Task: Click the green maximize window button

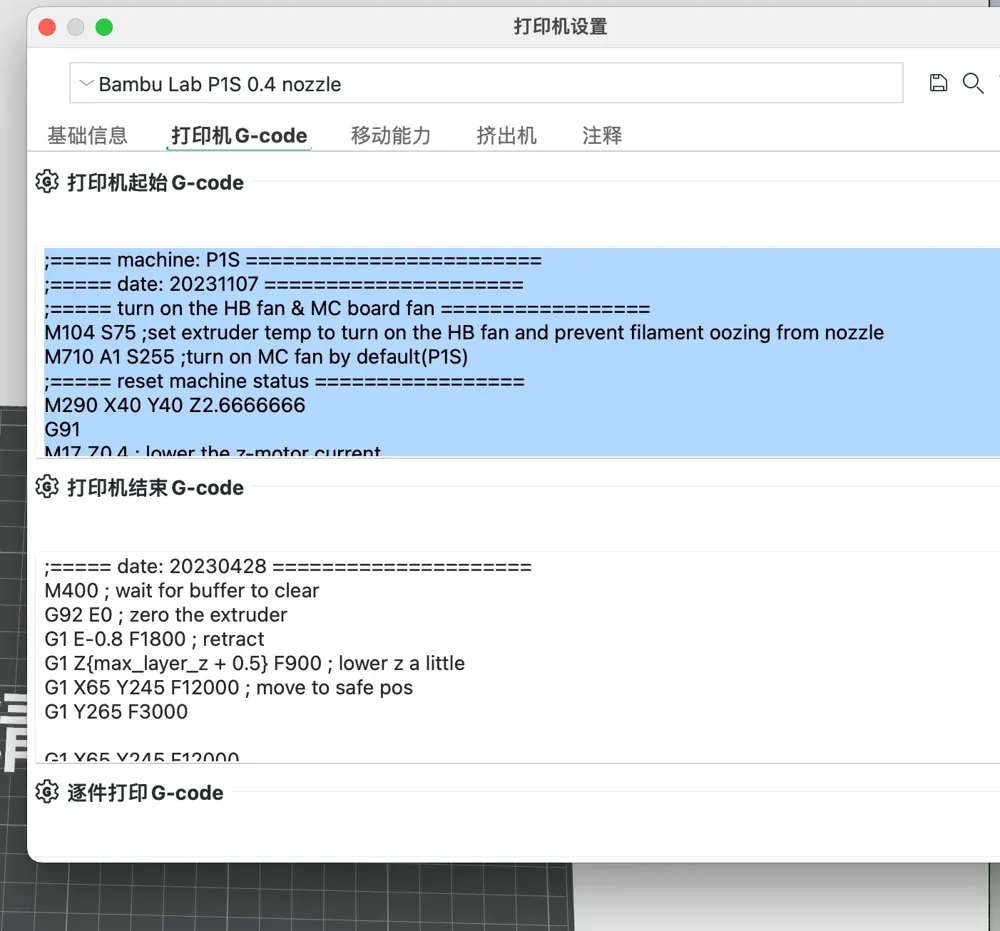Action: [x=104, y=27]
